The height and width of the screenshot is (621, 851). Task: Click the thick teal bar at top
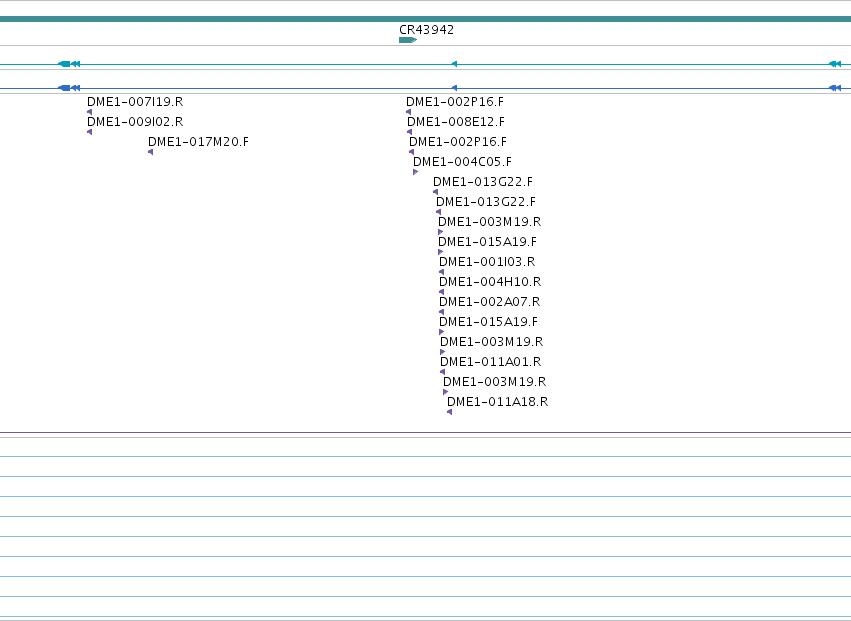point(426,20)
